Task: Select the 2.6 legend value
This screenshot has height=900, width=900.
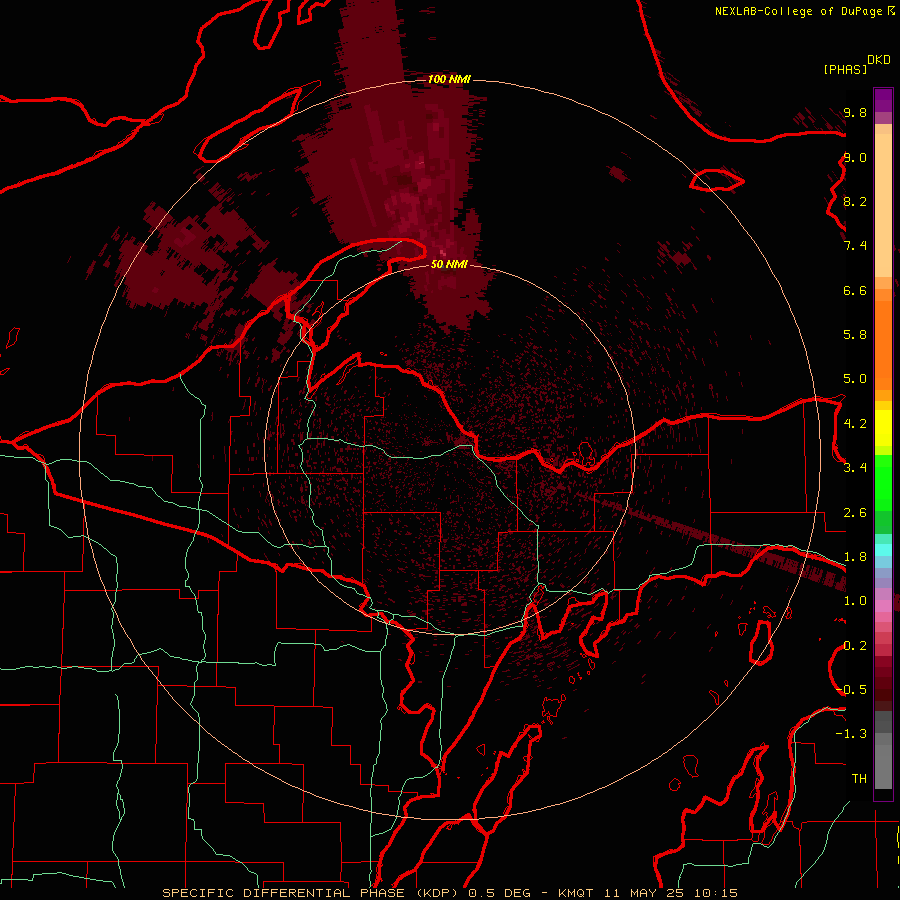Action: (855, 513)
